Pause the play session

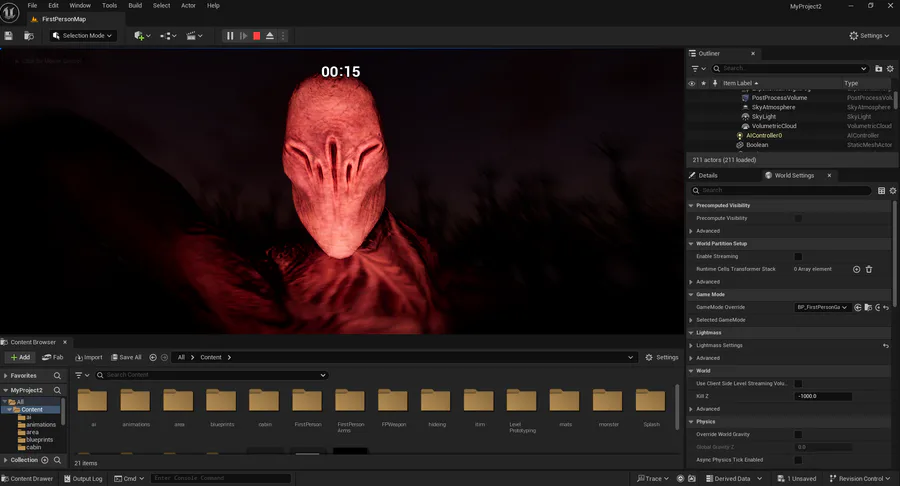230,36
